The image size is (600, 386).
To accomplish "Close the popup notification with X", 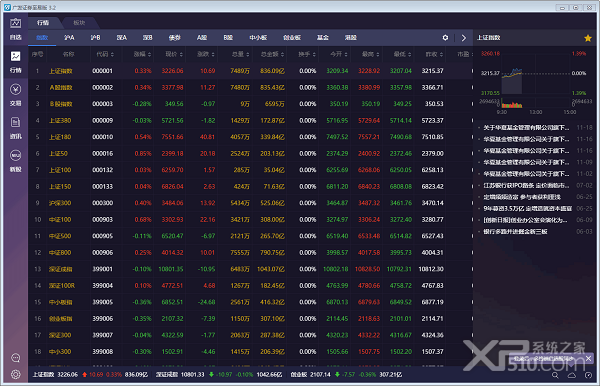I will click(x=589, y=358).
